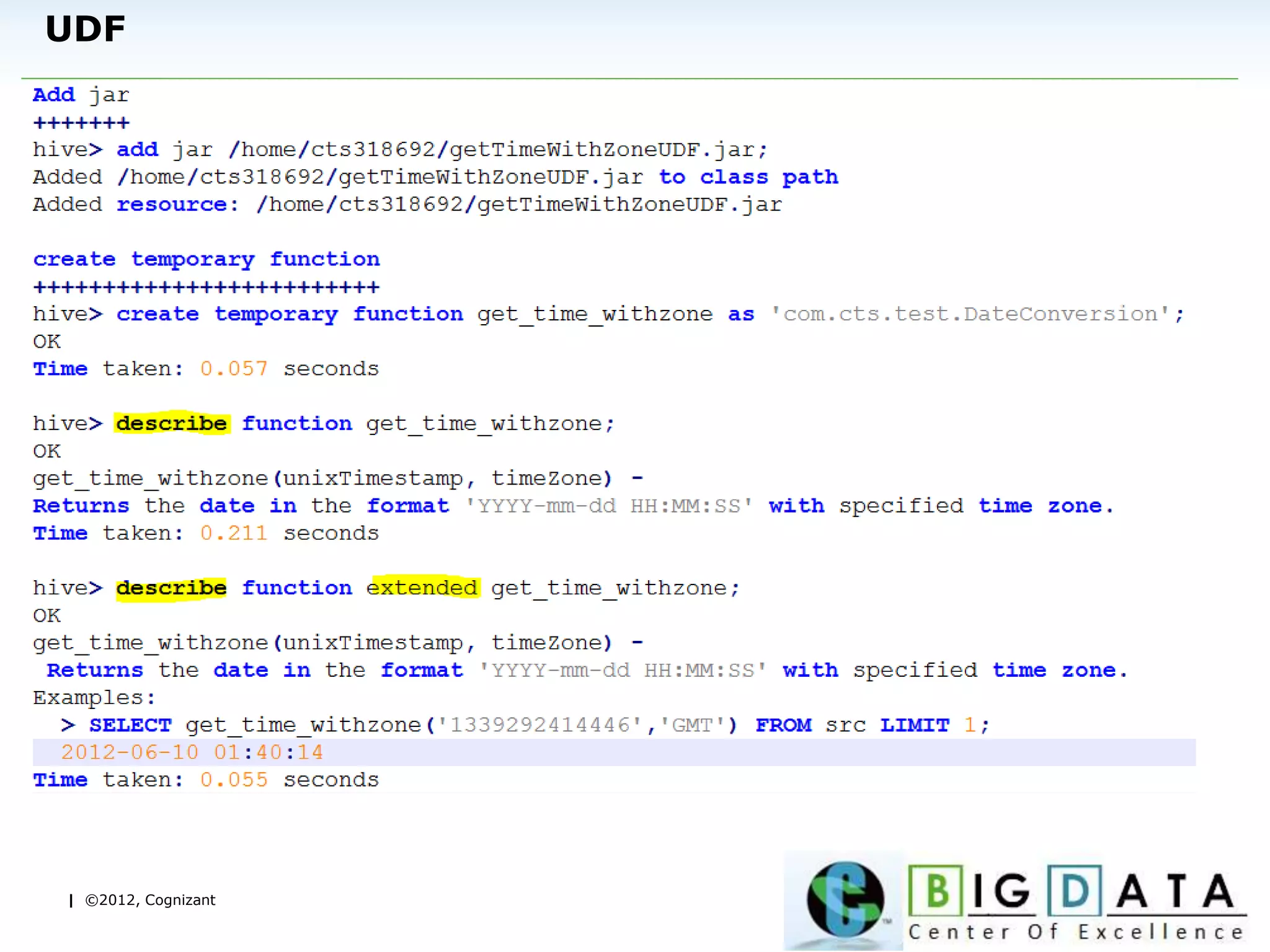
Task: Click the create temporary function heading
Action: point(206,259)
